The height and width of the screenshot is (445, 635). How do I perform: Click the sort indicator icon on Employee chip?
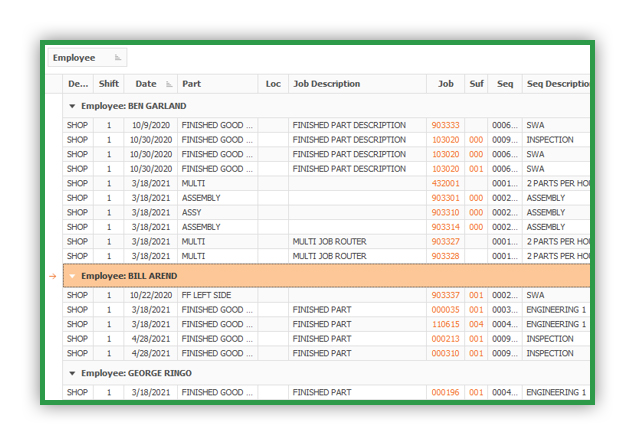click(118, 57)
